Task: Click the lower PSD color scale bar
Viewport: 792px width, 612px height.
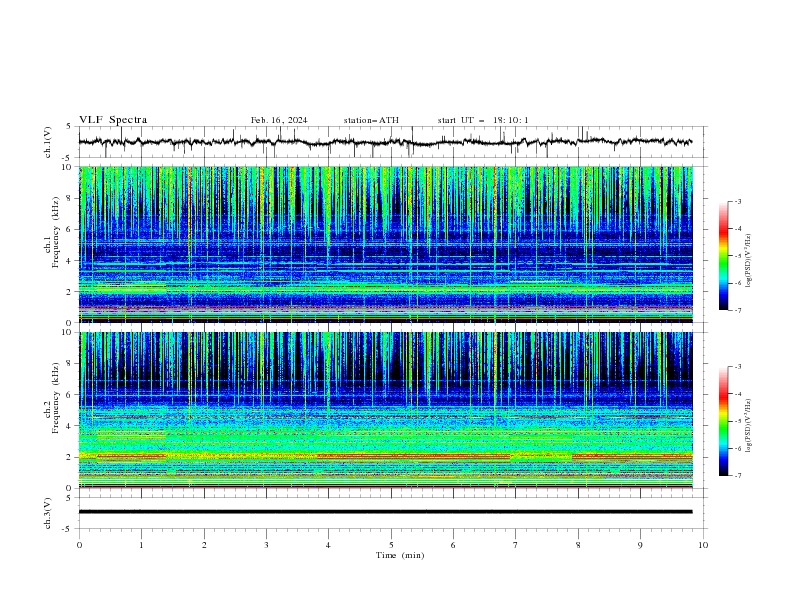Action: [x=723, y=421]
